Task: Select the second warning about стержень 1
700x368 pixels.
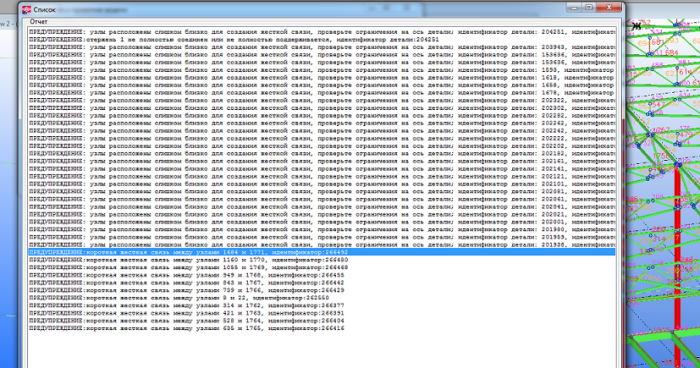Action: click(x=321, y=40)
